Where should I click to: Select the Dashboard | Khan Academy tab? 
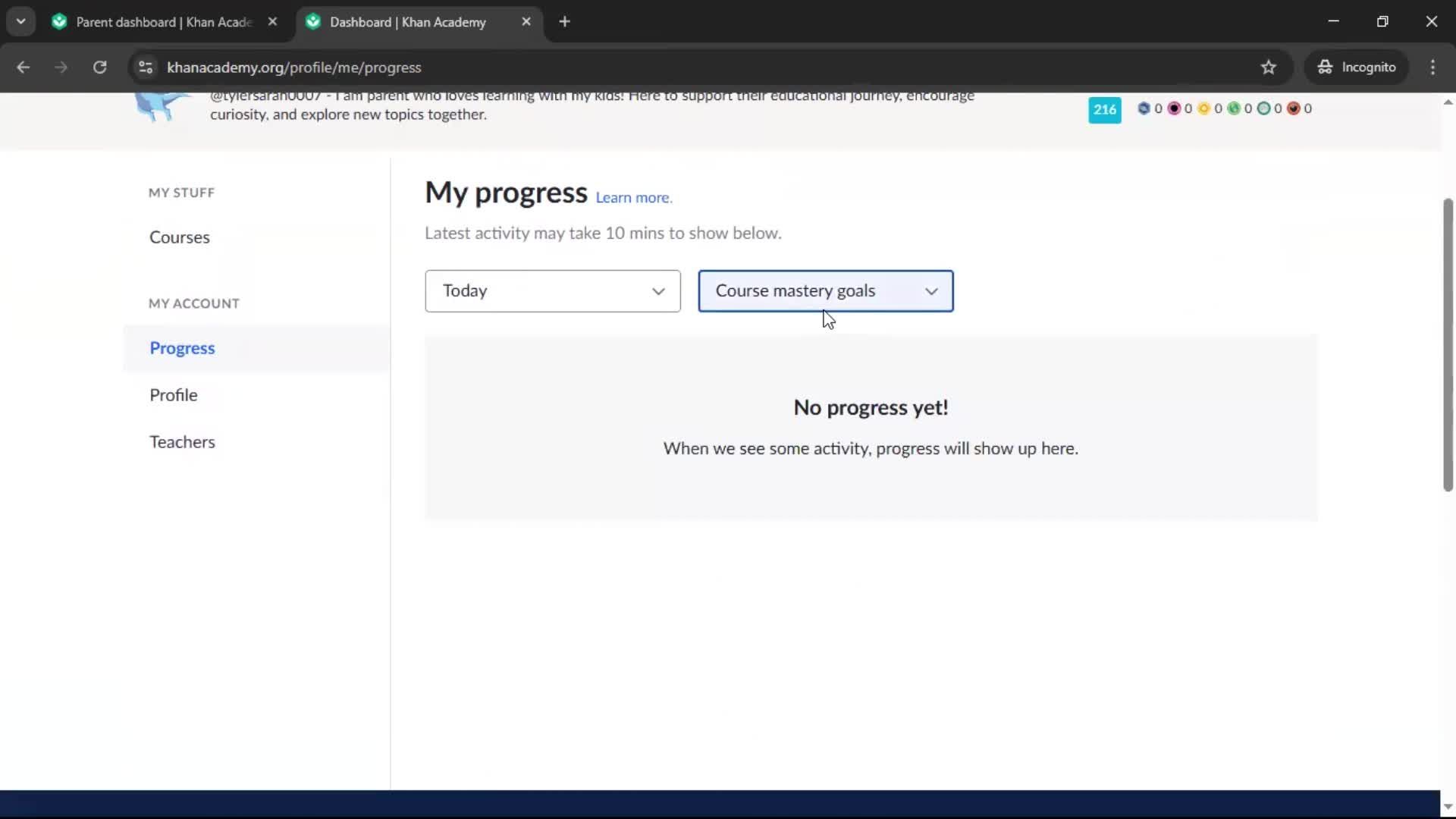click(408, 22)
